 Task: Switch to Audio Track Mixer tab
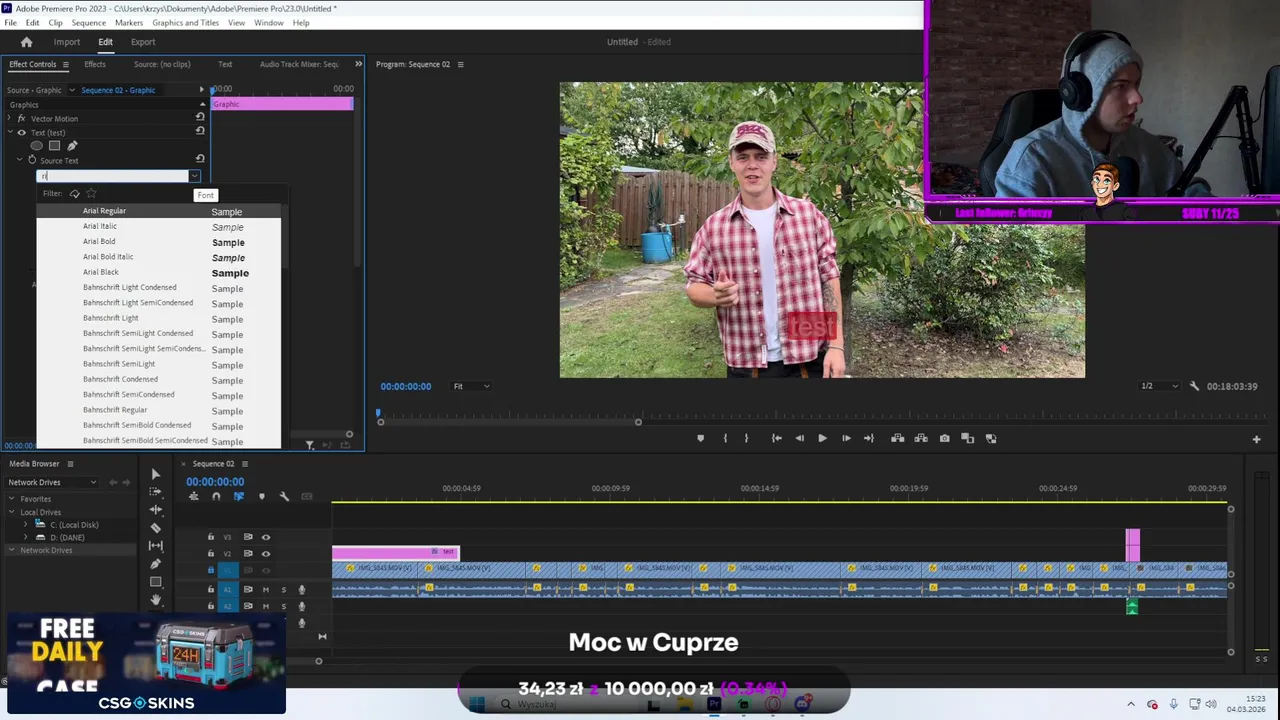[x=299, y=64]
